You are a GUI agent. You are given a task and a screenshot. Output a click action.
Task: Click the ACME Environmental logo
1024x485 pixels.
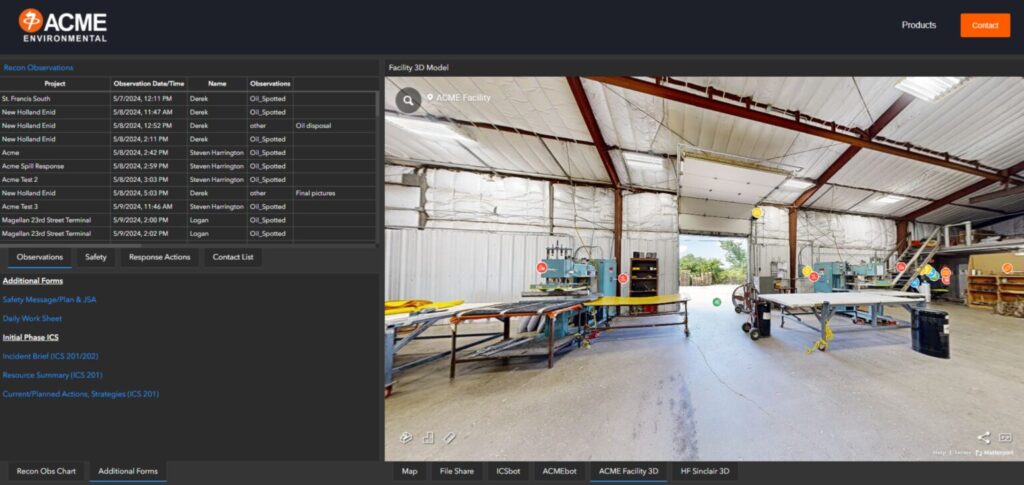pos(63,25)
